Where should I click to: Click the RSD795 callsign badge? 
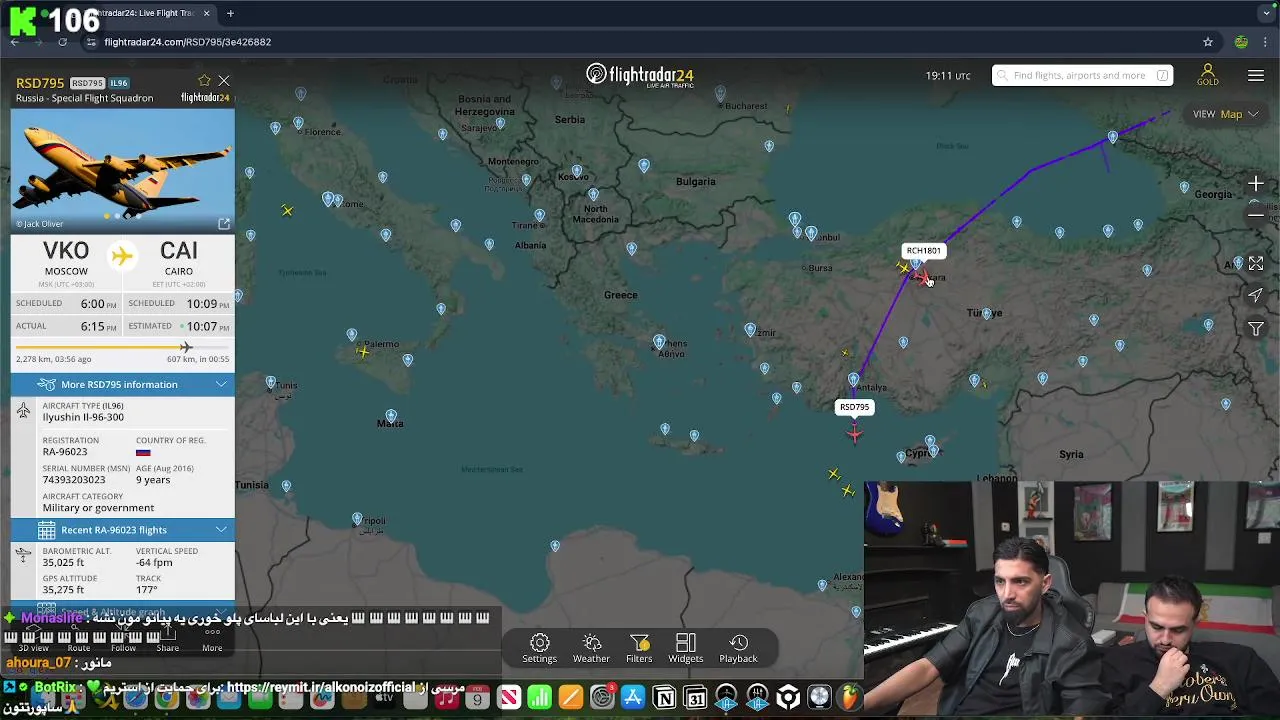pyautogui.click(x=87, y=83)
